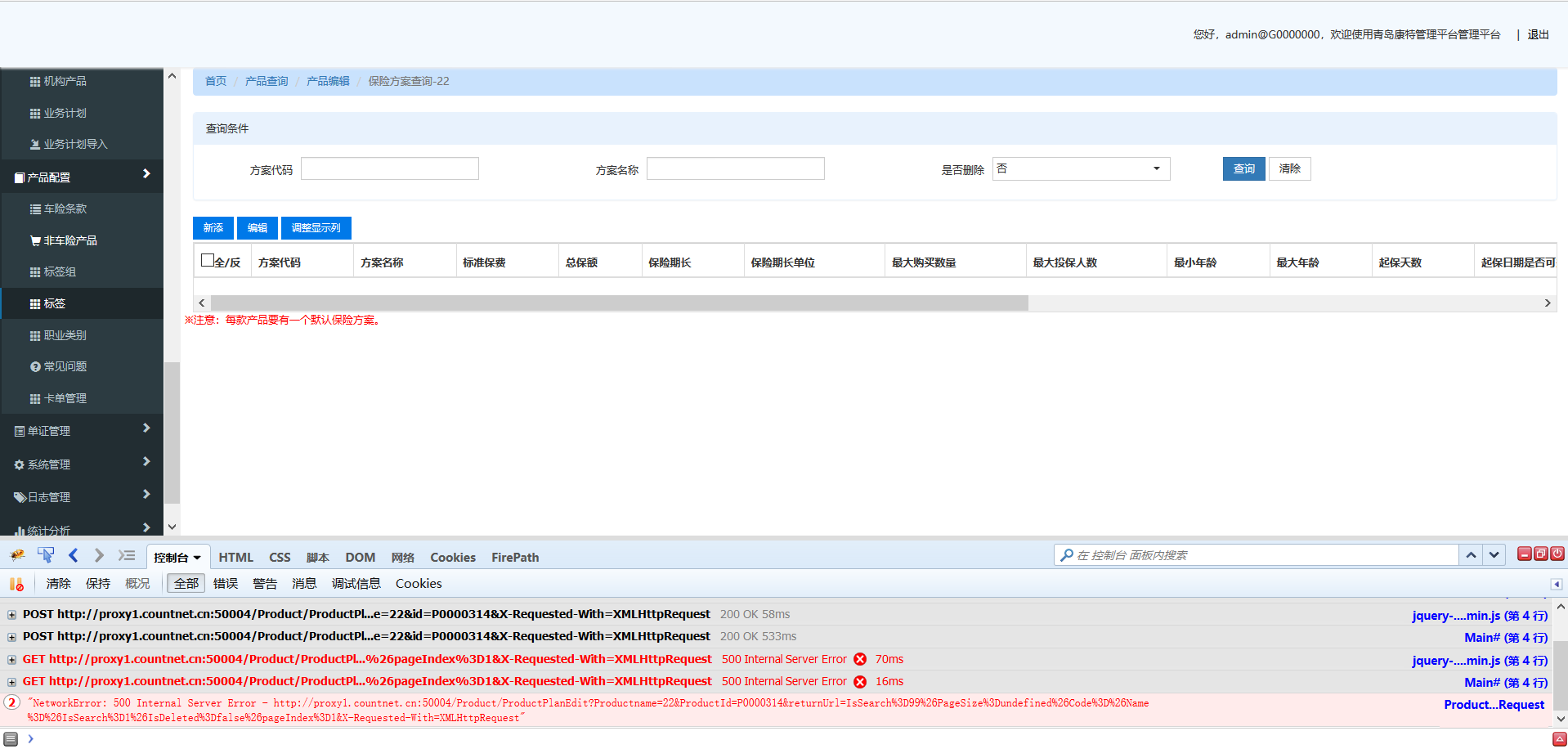Toggle Firebug multi-line command editor icon
This screenshot has height=749, width=1568.
click(127, 555)
